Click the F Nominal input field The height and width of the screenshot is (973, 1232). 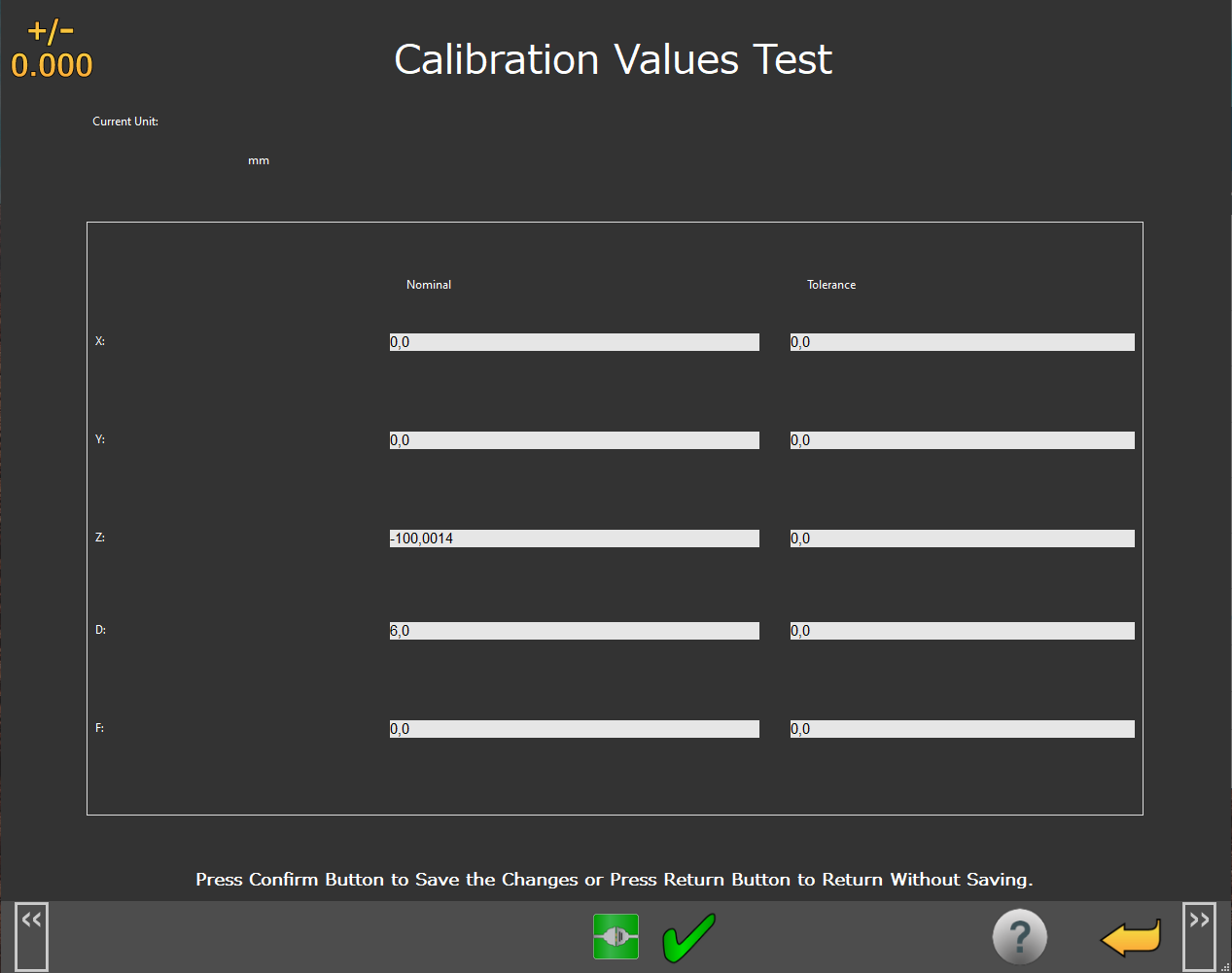point(574,729)
